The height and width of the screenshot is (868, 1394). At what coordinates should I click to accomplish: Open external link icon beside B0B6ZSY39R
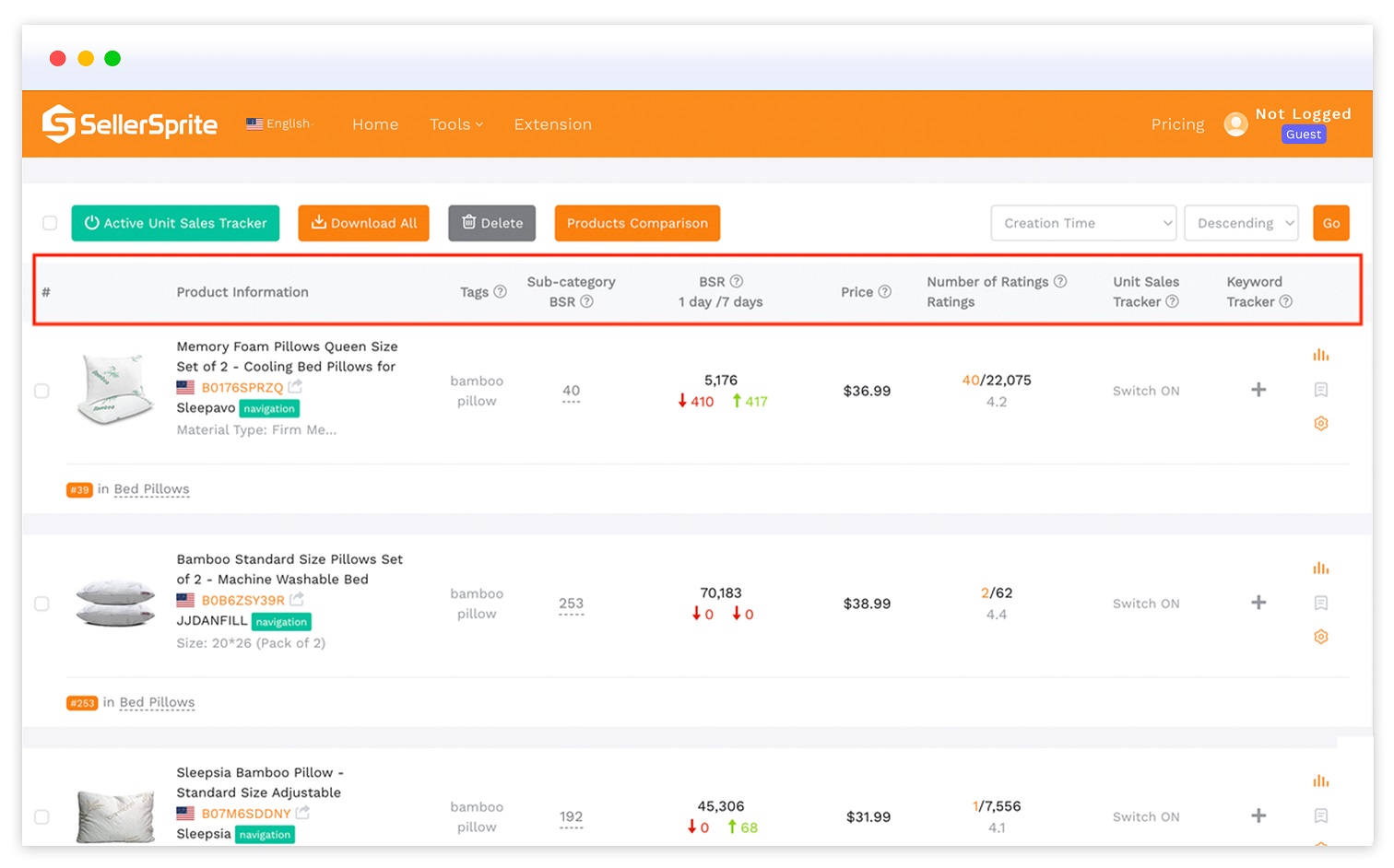click(297, 600)
